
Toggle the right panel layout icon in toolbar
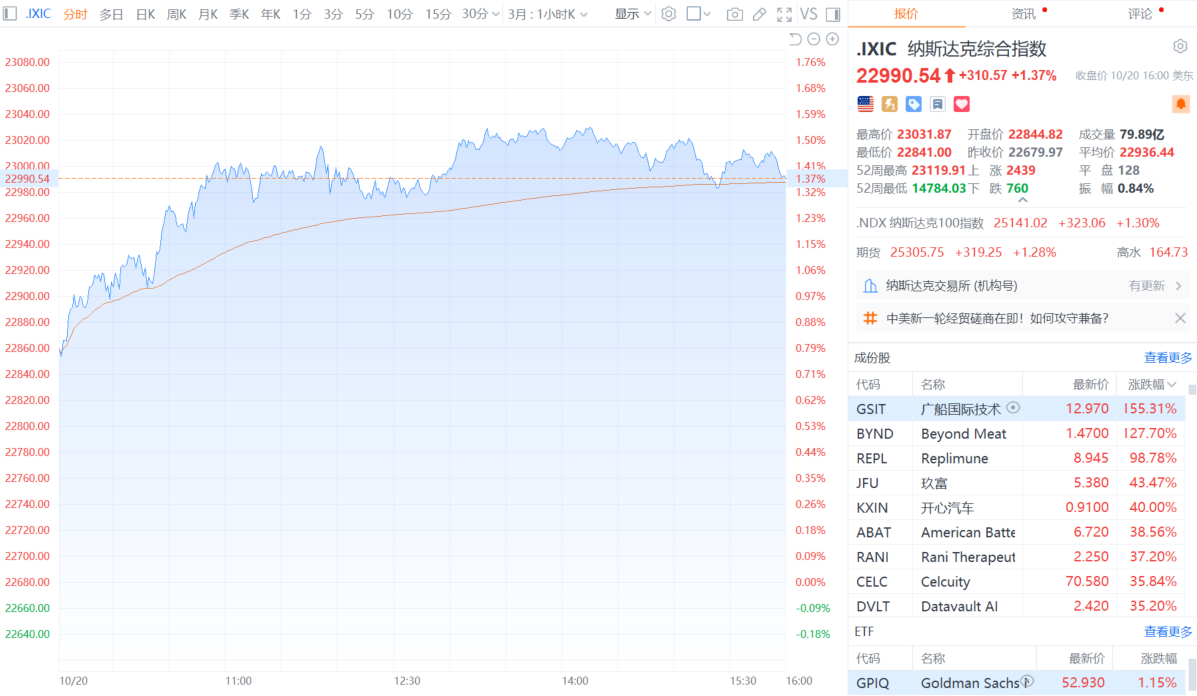click(833, 14)
